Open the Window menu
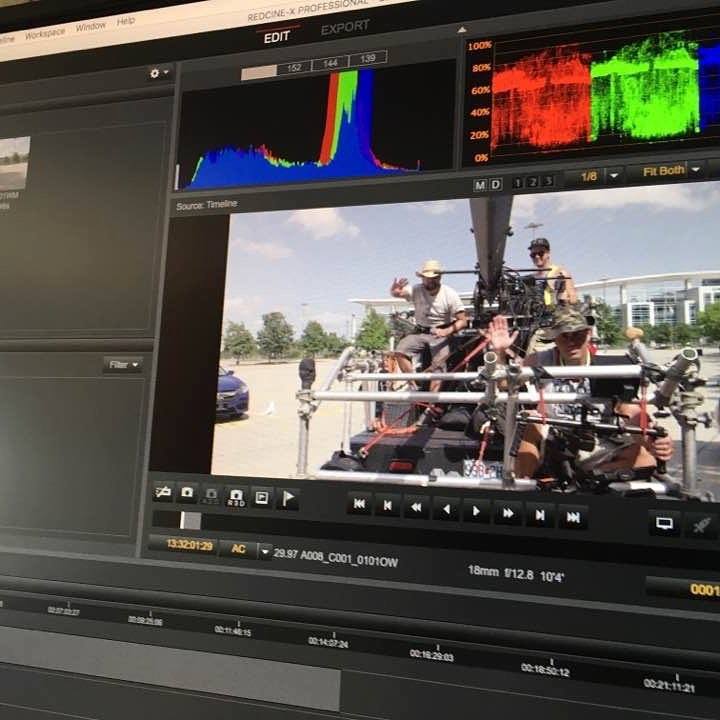Image resolution: width=720 pixels, height=720 pixels. tap(90, 27)
